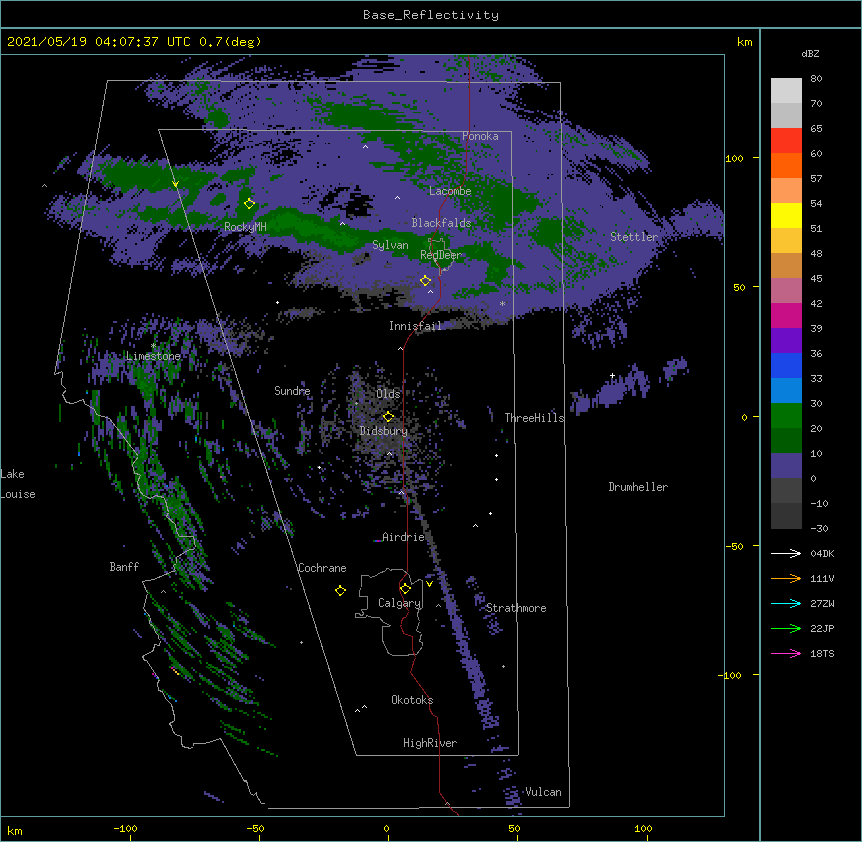Click the 0 tick on the bottom axis
The height and width of the screenshot is (842, 862).
click(x=386, y=828)
